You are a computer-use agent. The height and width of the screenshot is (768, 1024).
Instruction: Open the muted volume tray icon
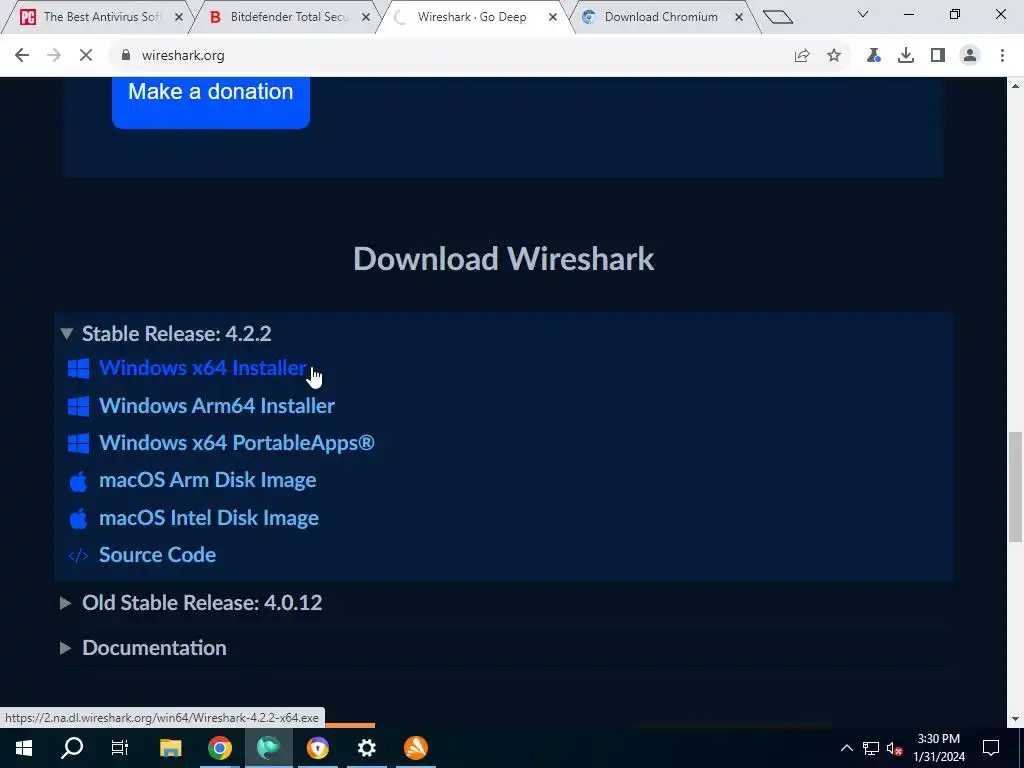[x=894, y=748]
